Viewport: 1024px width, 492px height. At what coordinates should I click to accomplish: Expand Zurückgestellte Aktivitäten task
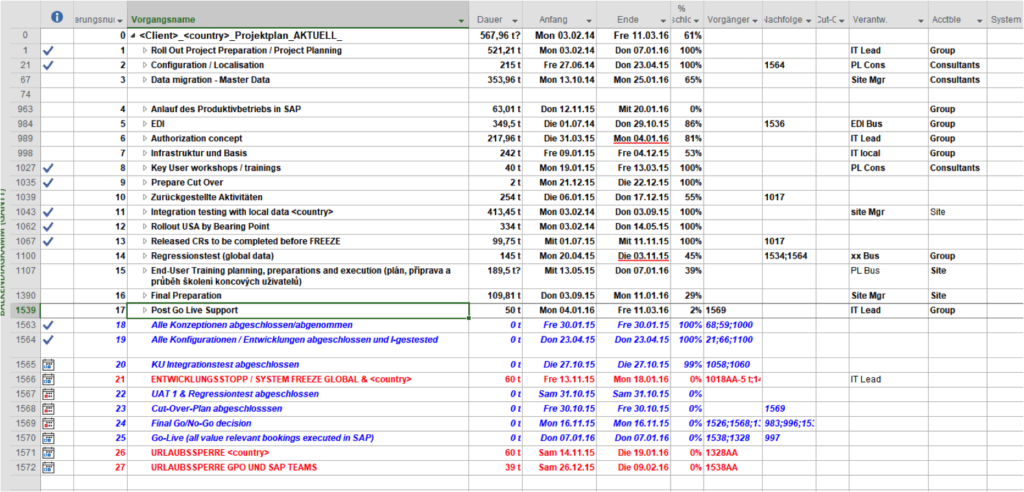point(145,197)
